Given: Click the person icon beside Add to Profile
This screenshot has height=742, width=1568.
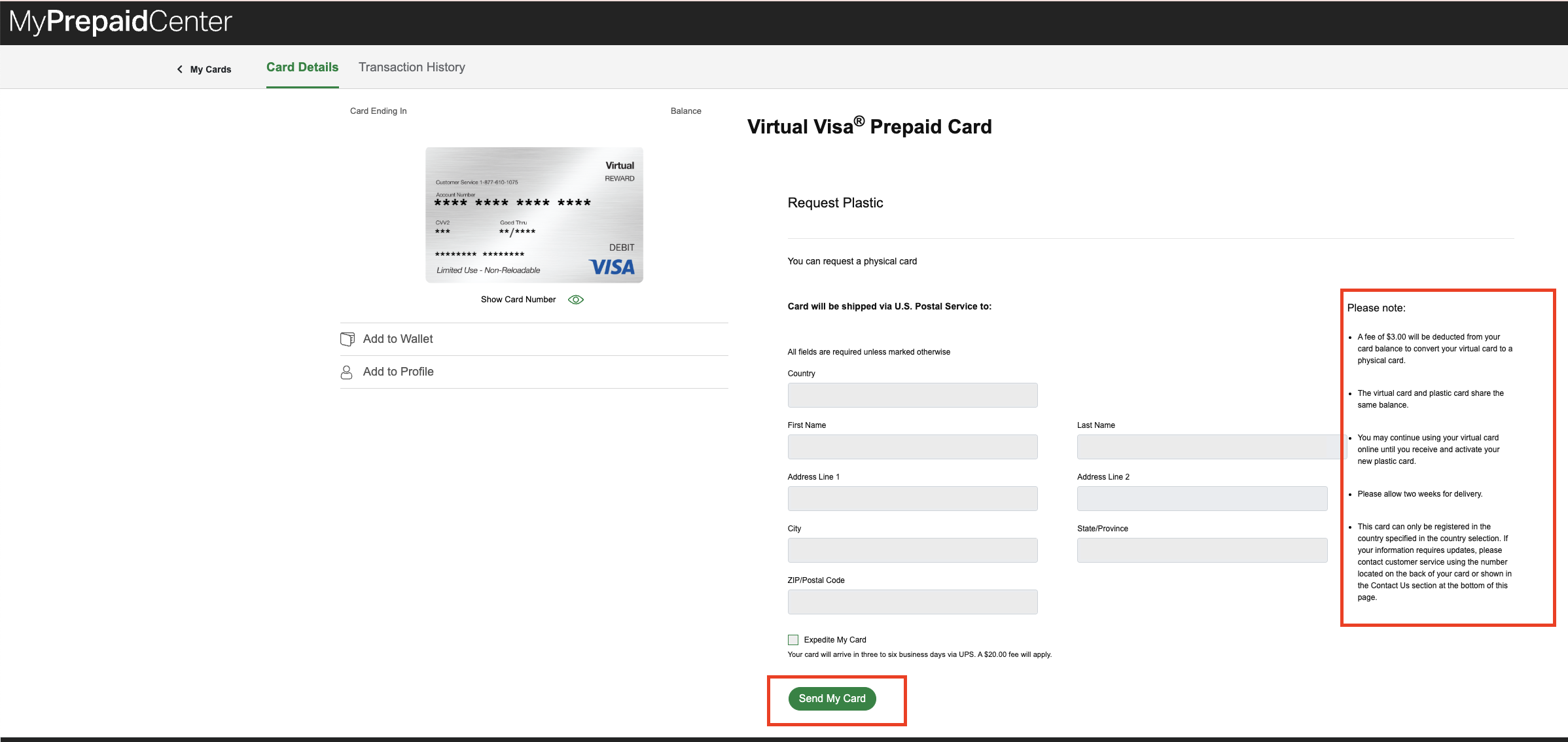Looking at the screenshot, I should pyautogui.click(x=347, y=372).
